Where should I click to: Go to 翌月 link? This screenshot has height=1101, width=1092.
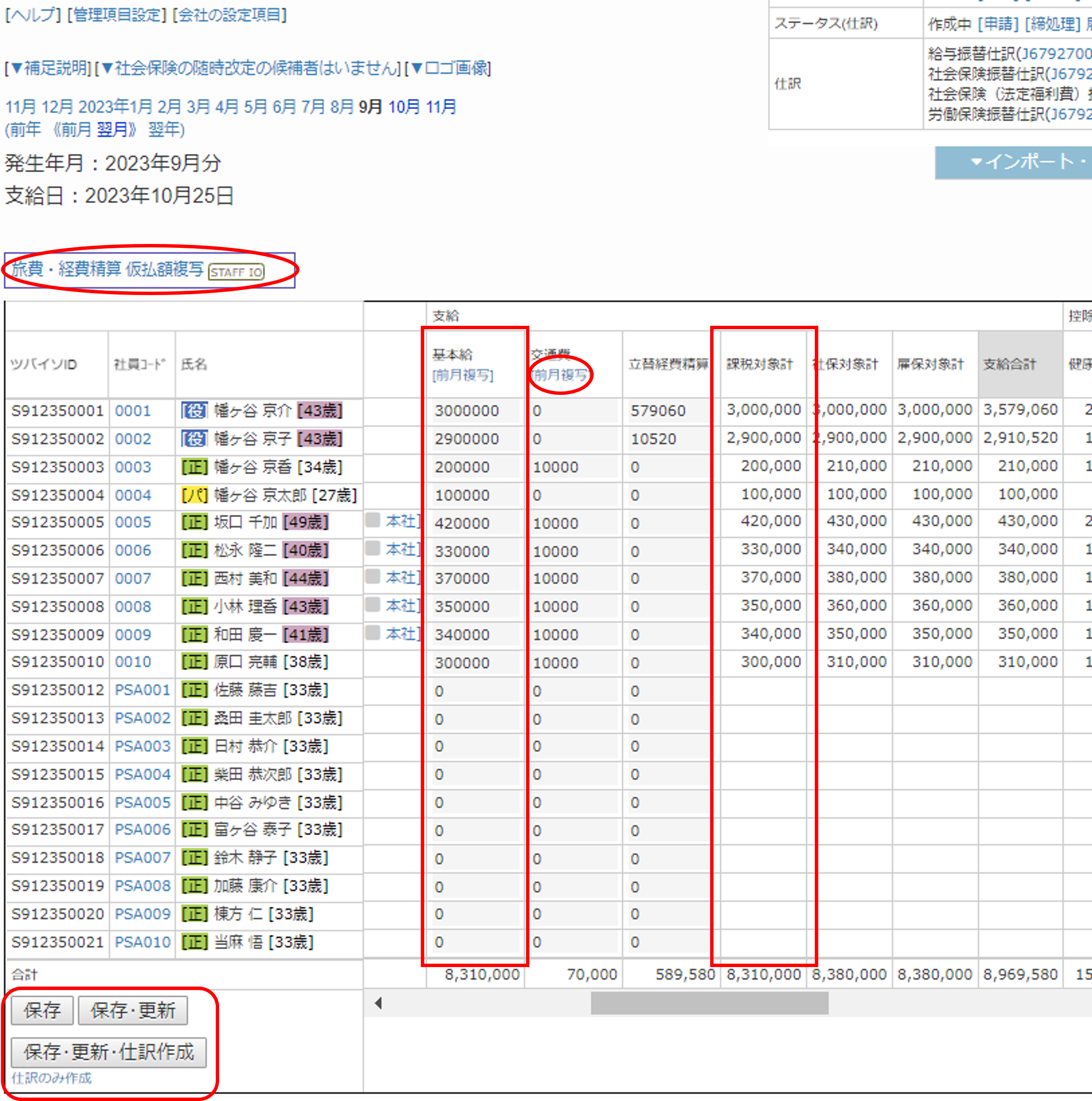click(112, 130)
